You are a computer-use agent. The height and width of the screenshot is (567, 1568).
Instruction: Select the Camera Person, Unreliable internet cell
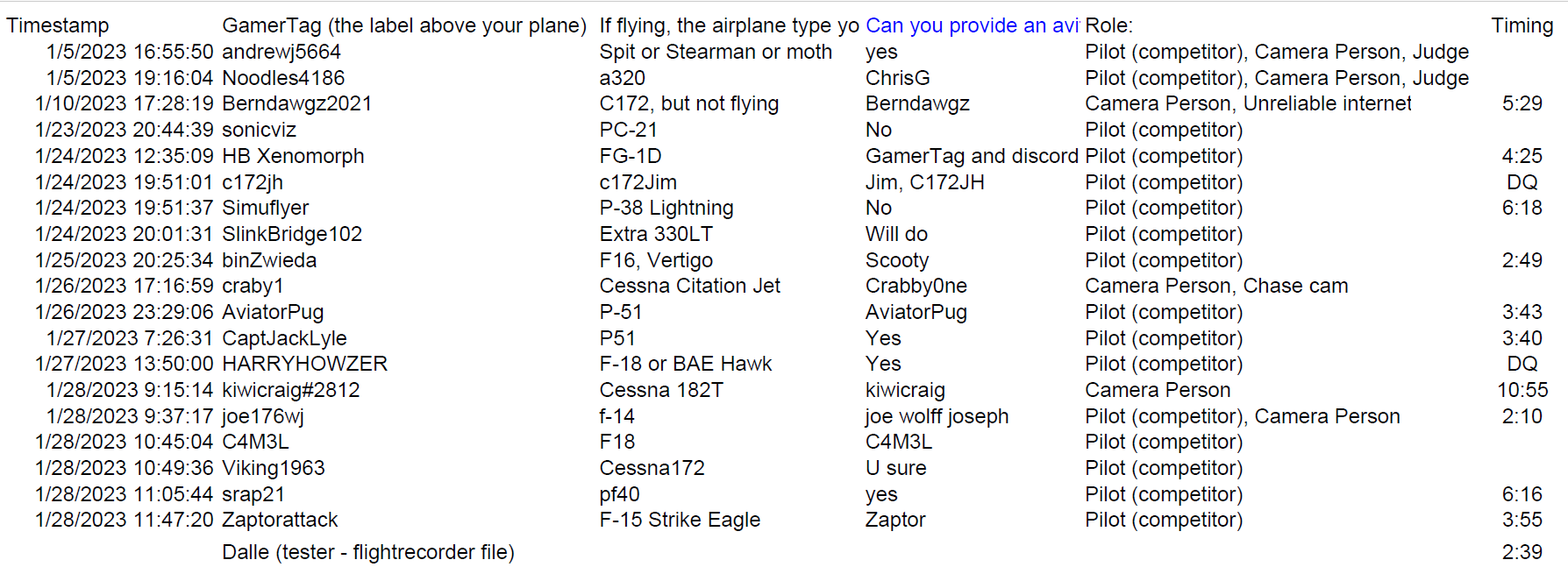coord(1248,103)
